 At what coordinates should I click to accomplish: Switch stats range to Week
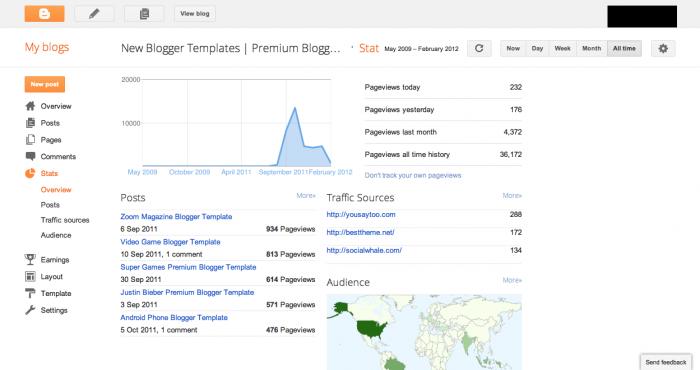point(562,48)
